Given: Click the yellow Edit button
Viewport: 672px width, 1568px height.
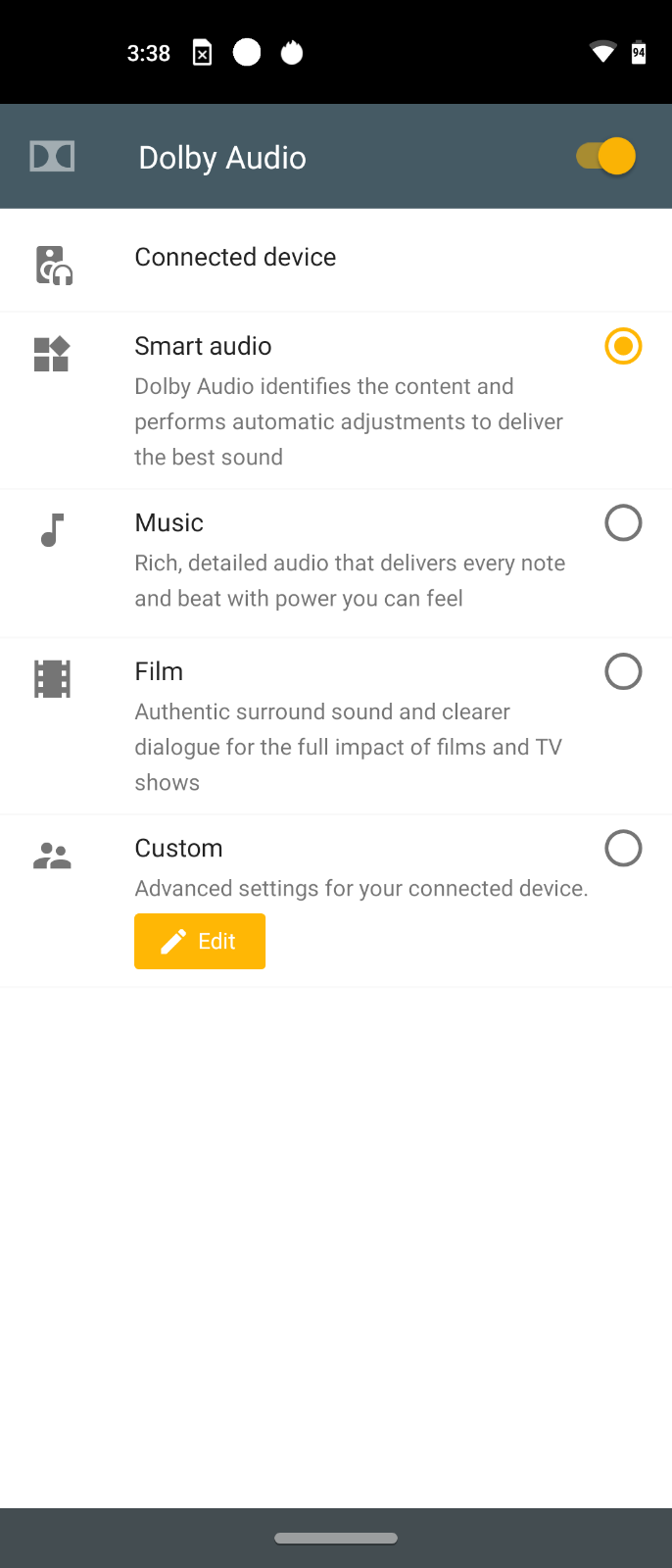Looking at the screenshot, I should pyautogui.click(x=200, y=941).
